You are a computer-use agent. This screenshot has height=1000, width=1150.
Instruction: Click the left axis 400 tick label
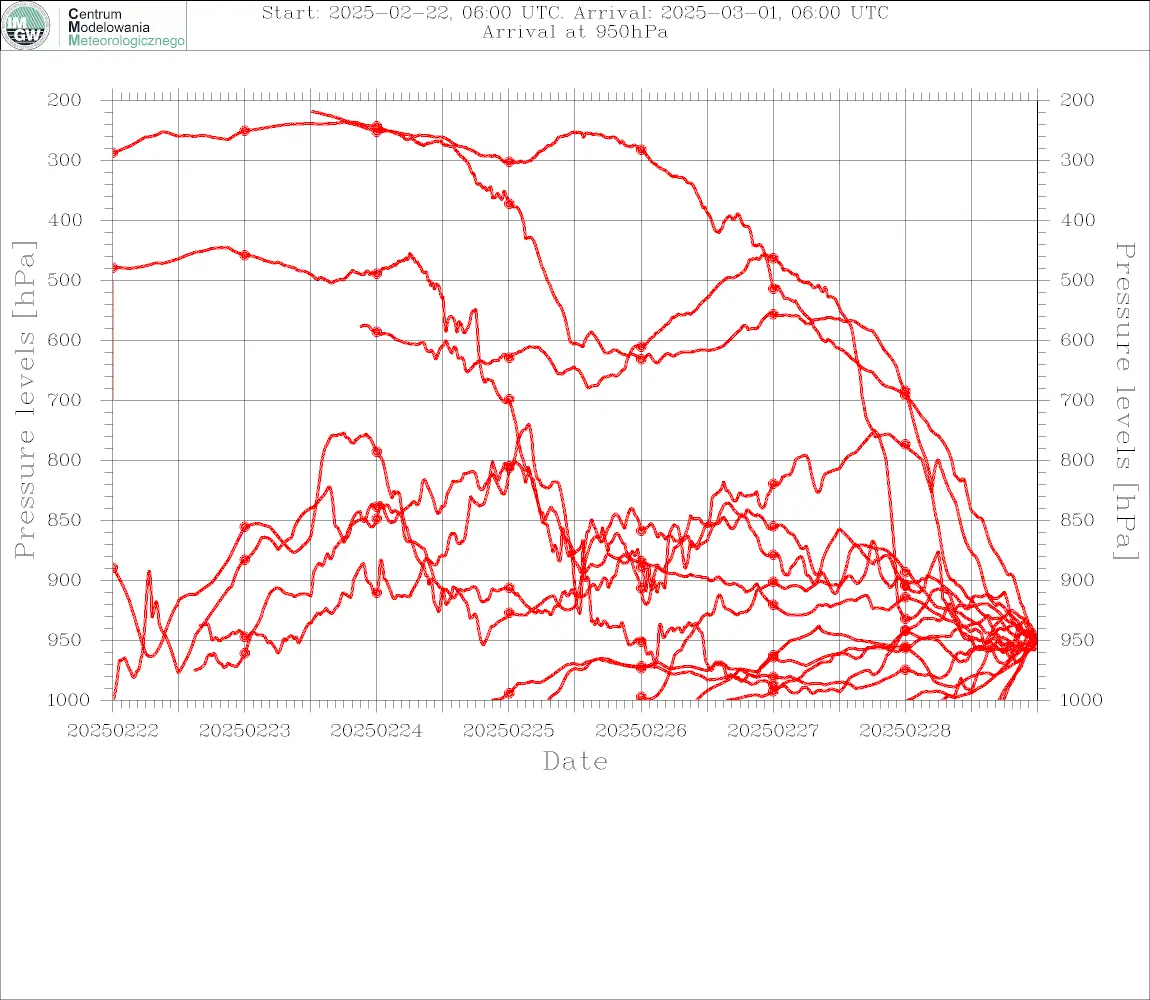pos(65,220)
